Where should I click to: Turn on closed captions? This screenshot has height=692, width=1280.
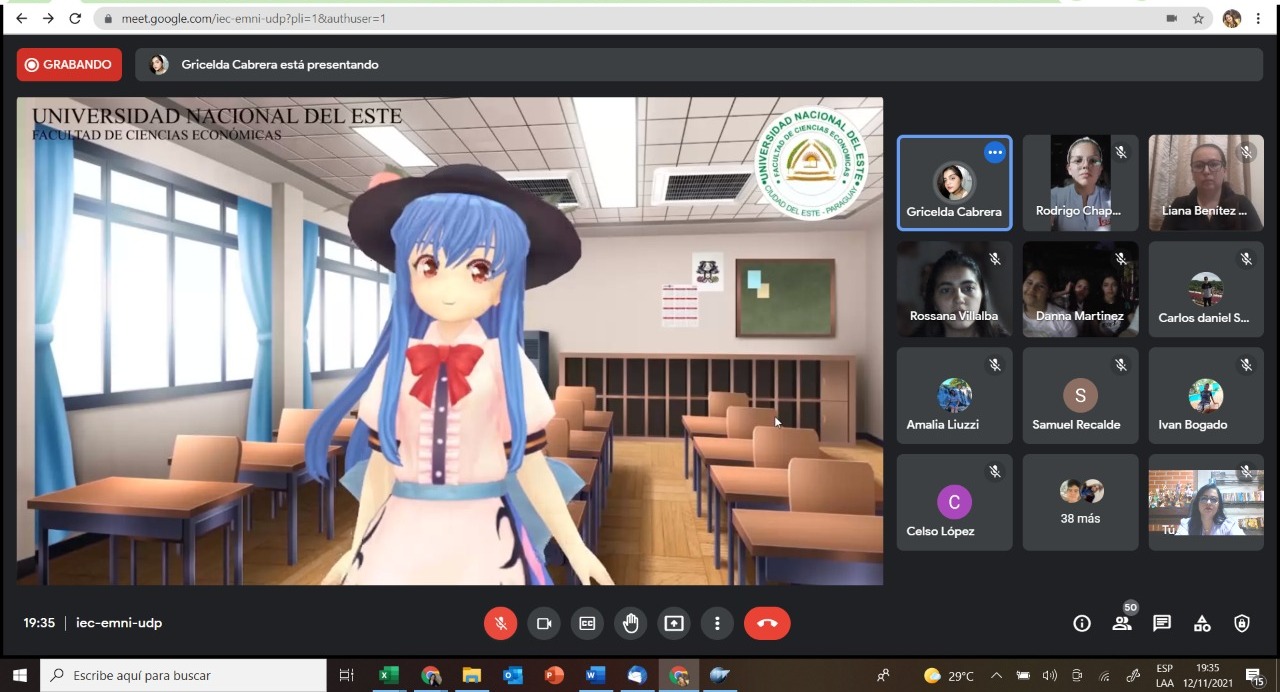click(x=587, y=623)
